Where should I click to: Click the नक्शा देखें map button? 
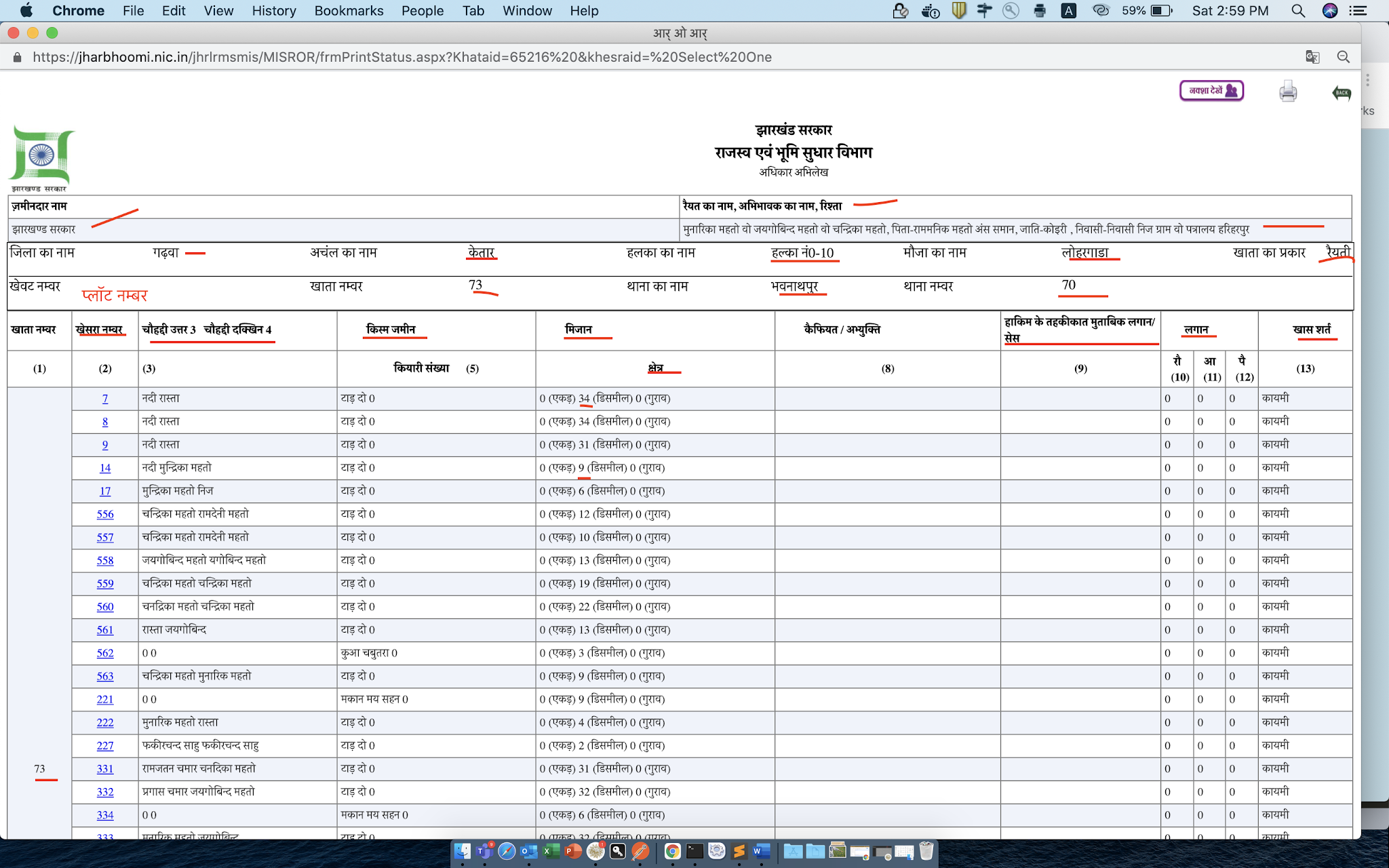point(1211,90)
